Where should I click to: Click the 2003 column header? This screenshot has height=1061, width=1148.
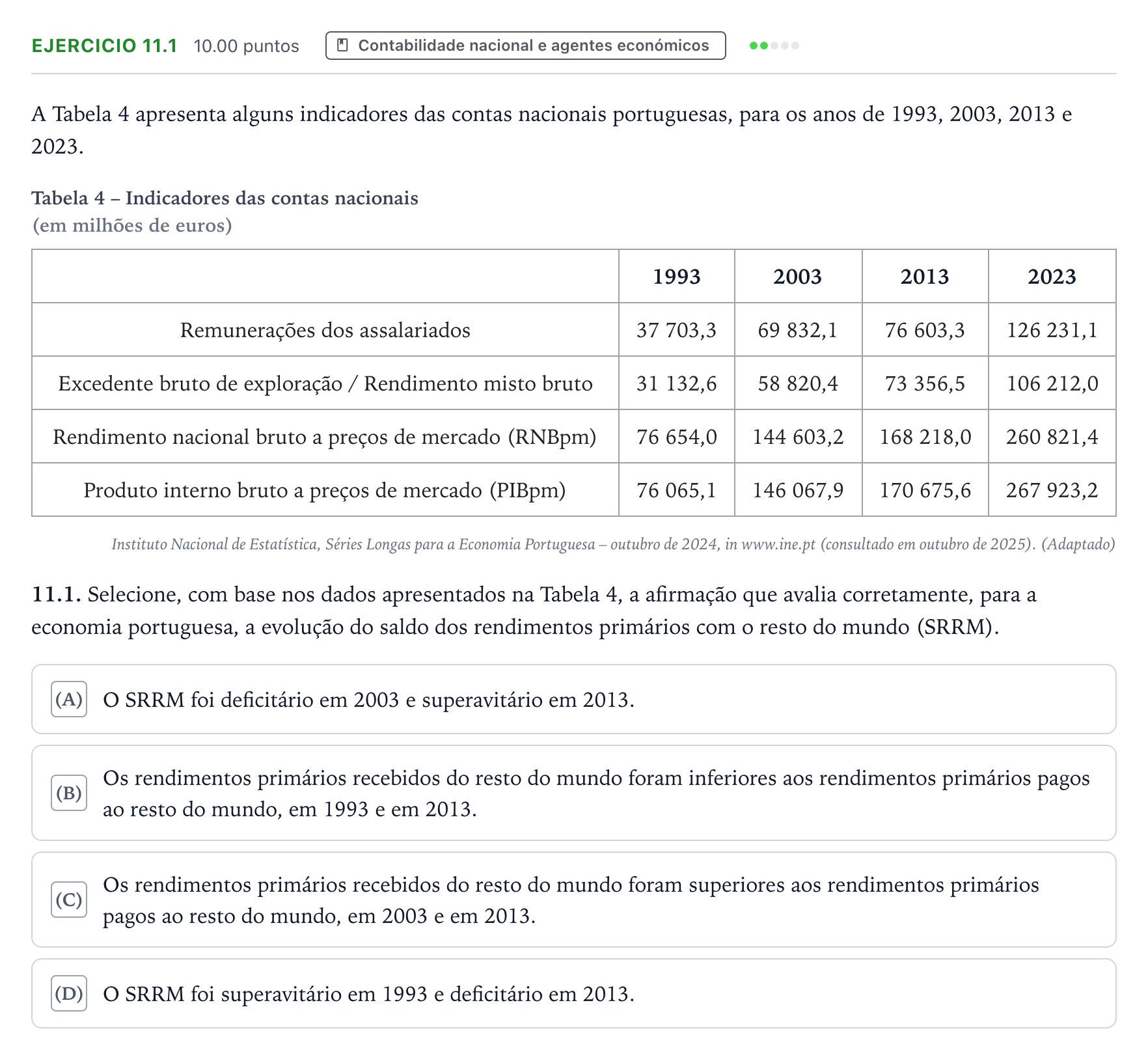point(798,277)
